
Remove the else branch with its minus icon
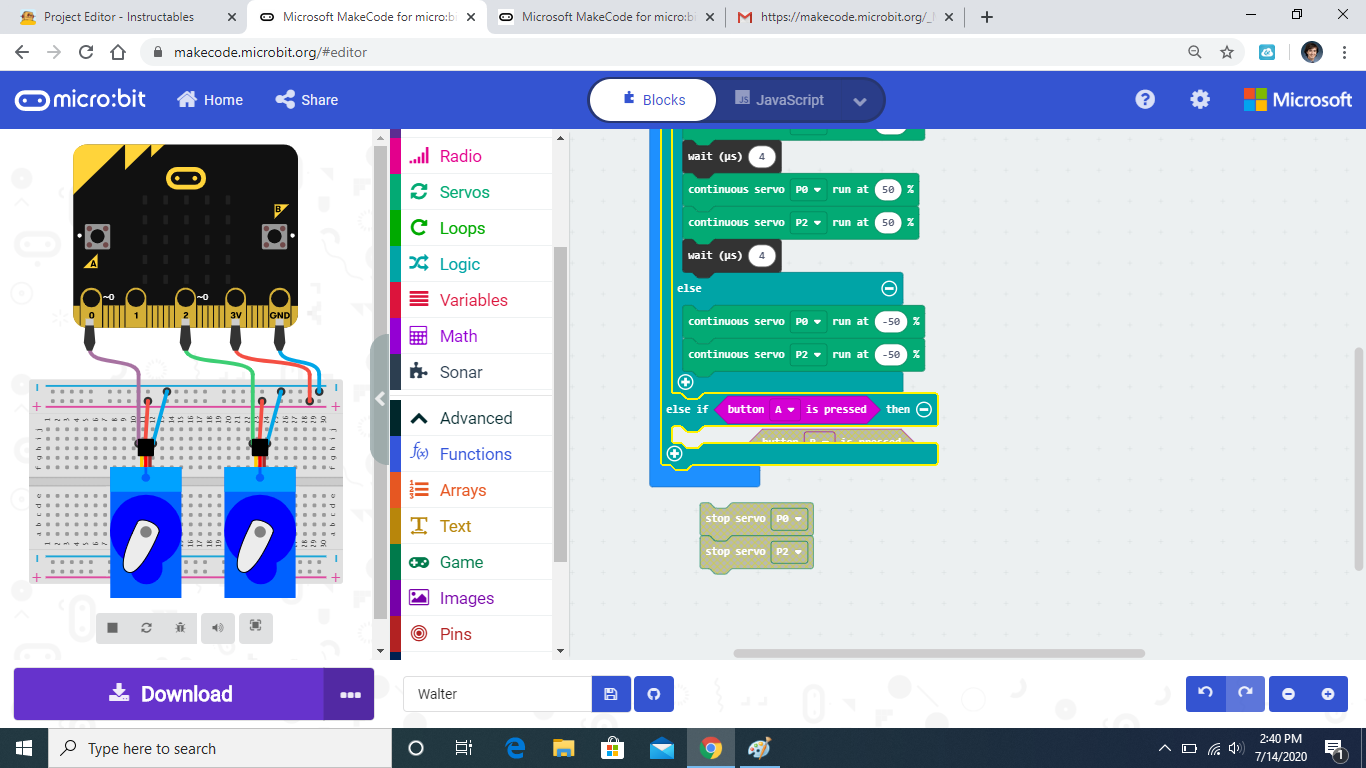point(888,288)
